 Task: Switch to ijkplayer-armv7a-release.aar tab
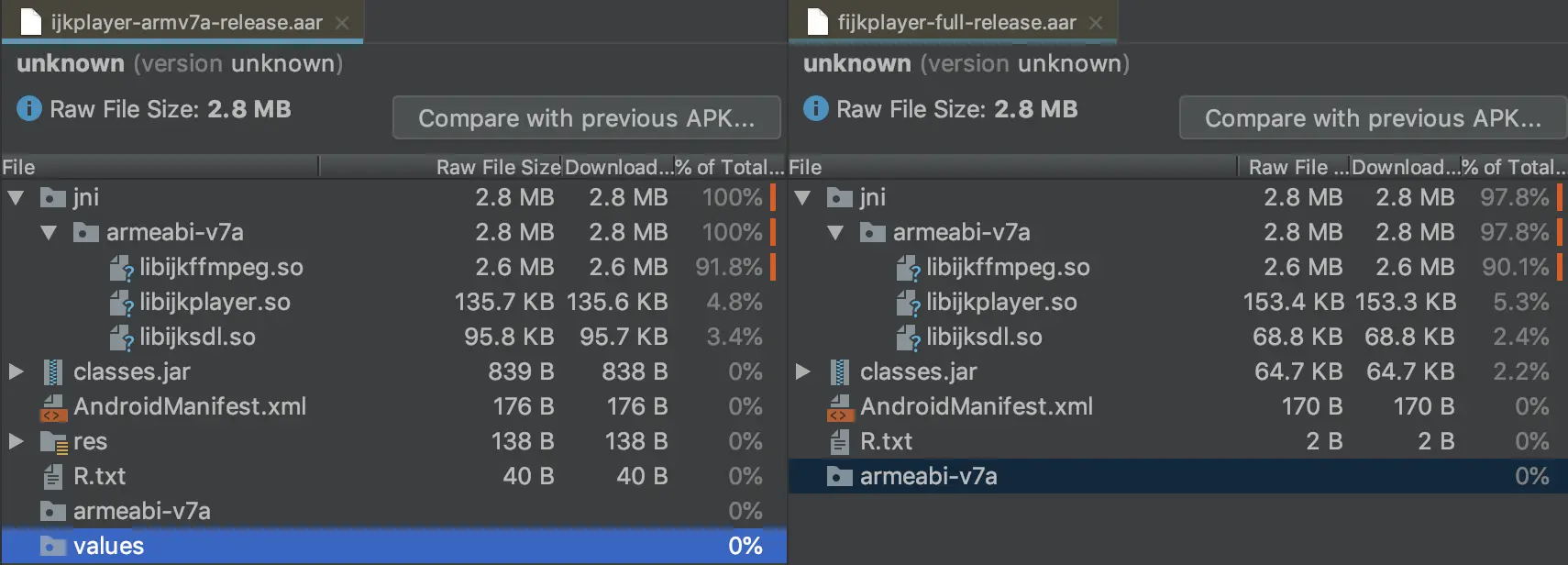(185, 22)
